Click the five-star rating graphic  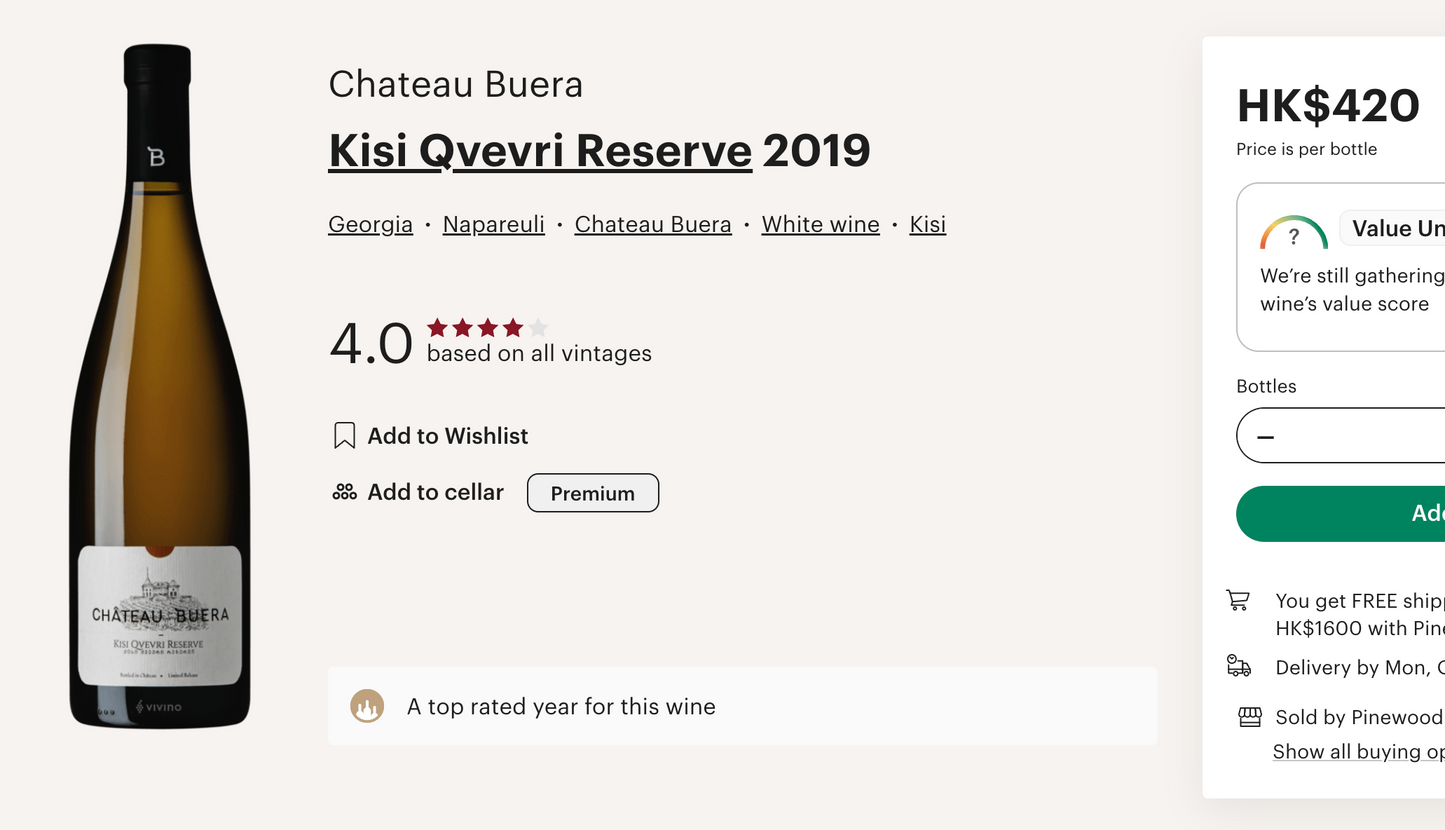[488, 328]
